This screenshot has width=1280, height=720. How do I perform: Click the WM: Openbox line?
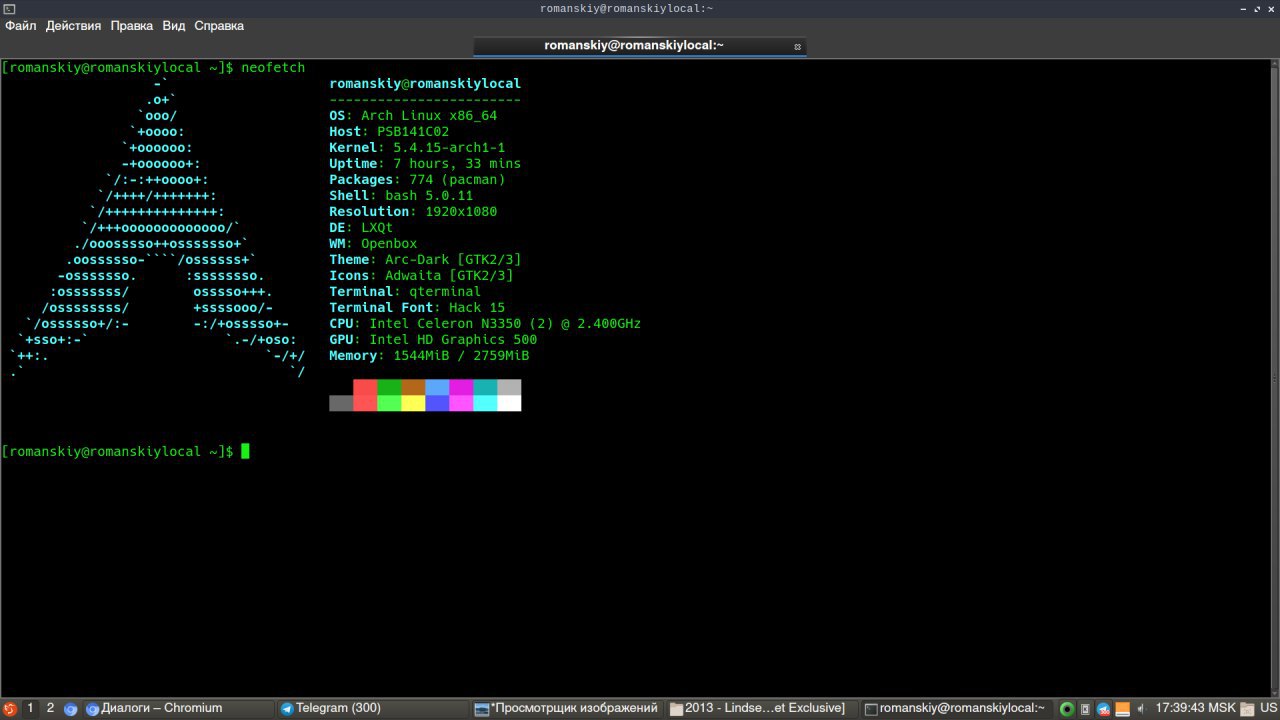pos(373,243)
